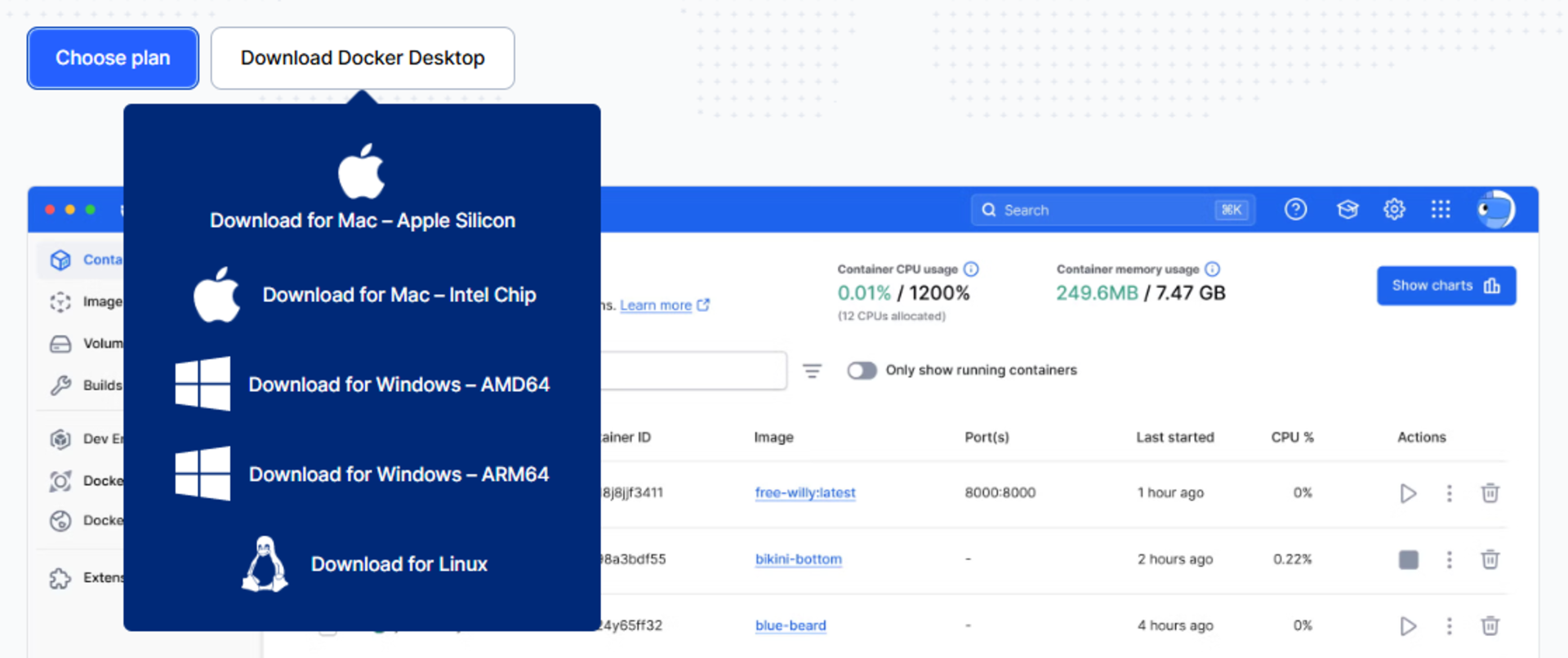Open the learning center graduation cap icon
This screenshot has height=658, width=1568.
(1347, 210)
